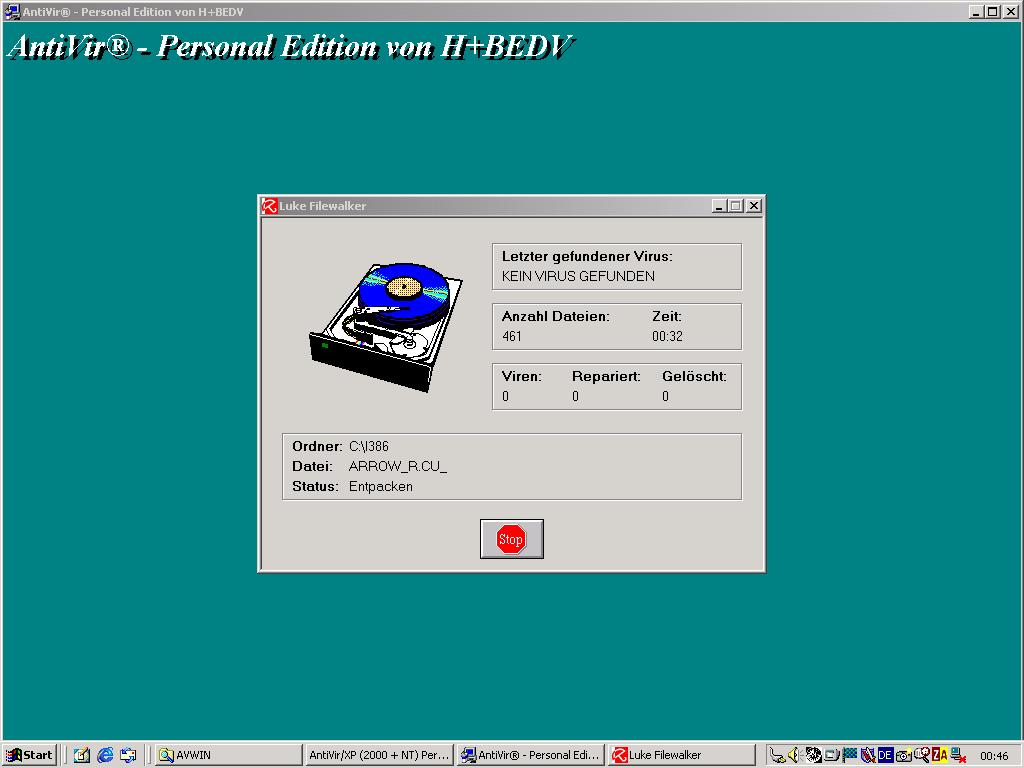The width and height of the screenshot is (1024, 768).
Task: Click the Stop button to halt the scan
Action: tap(511, 539)
